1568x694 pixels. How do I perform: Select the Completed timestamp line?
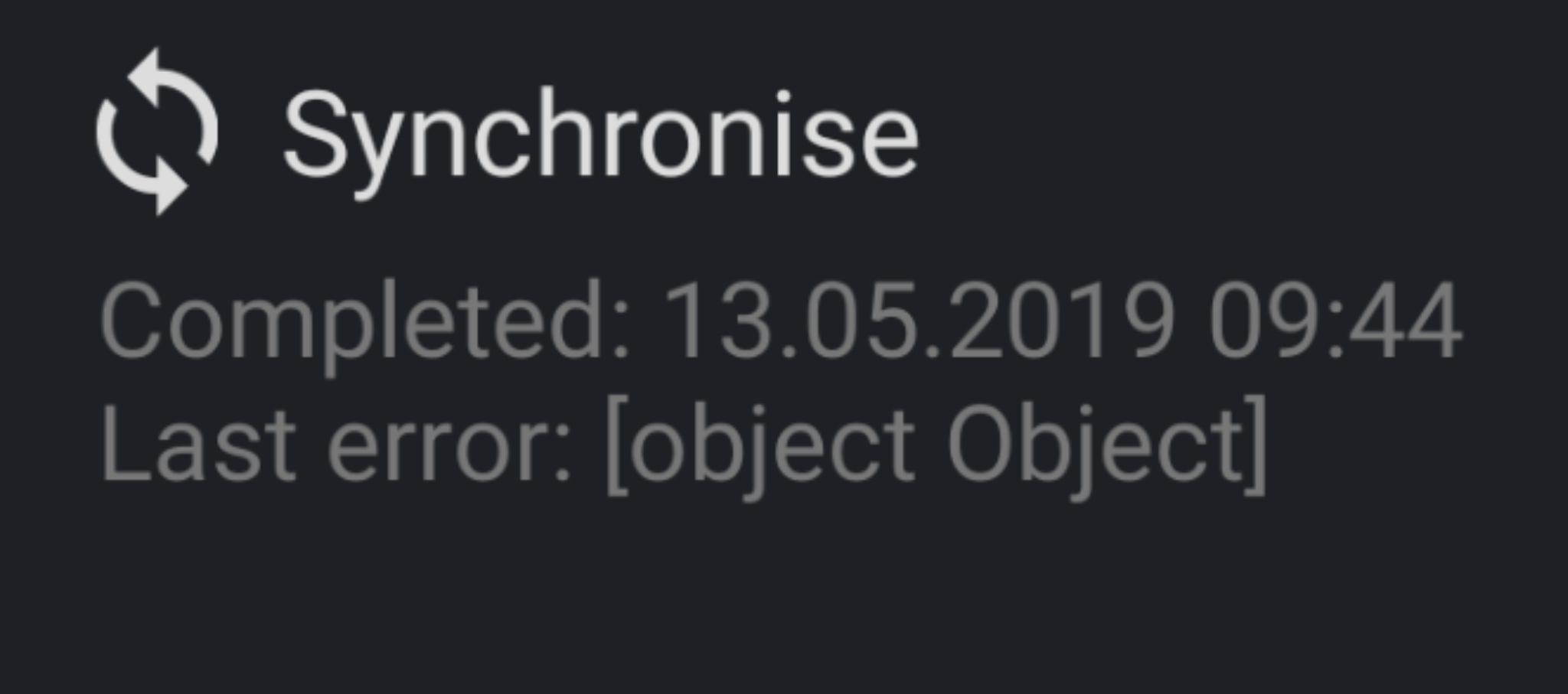pos(781,320)
